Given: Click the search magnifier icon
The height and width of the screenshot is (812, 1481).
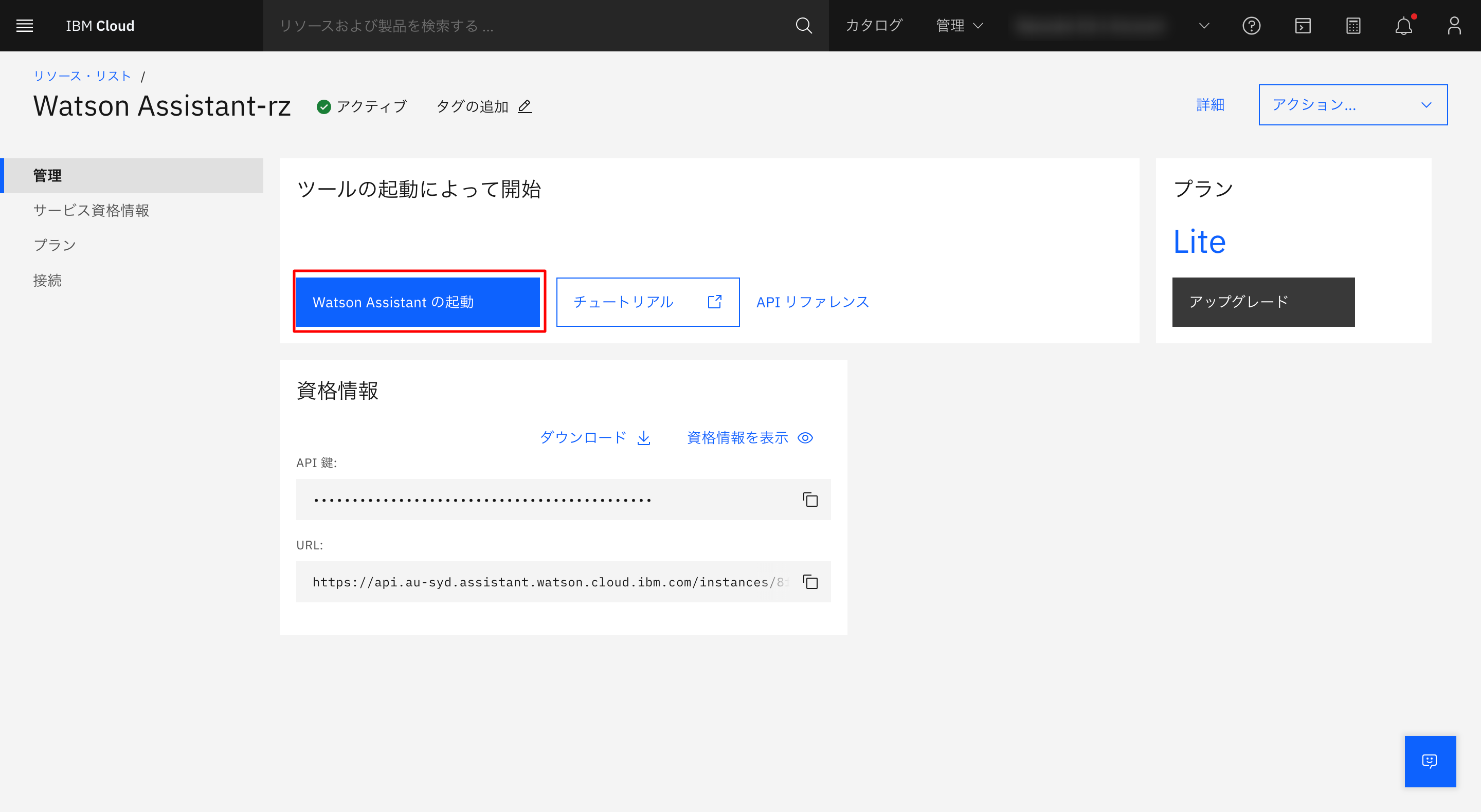Looking at the screenshot, I should pos(803,26).
